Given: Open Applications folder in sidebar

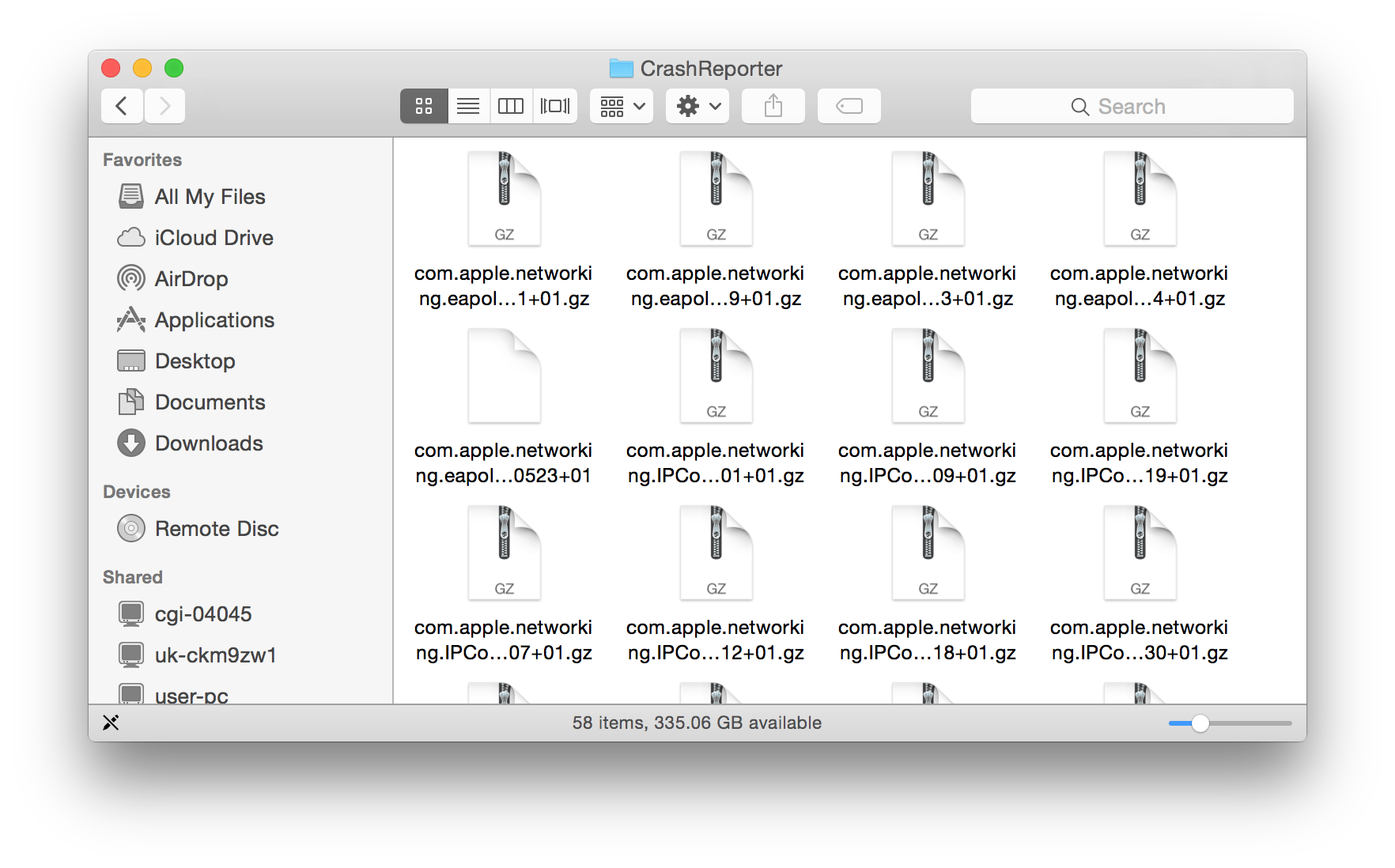Looking at the screenshot, I should [x=240, y=319].
